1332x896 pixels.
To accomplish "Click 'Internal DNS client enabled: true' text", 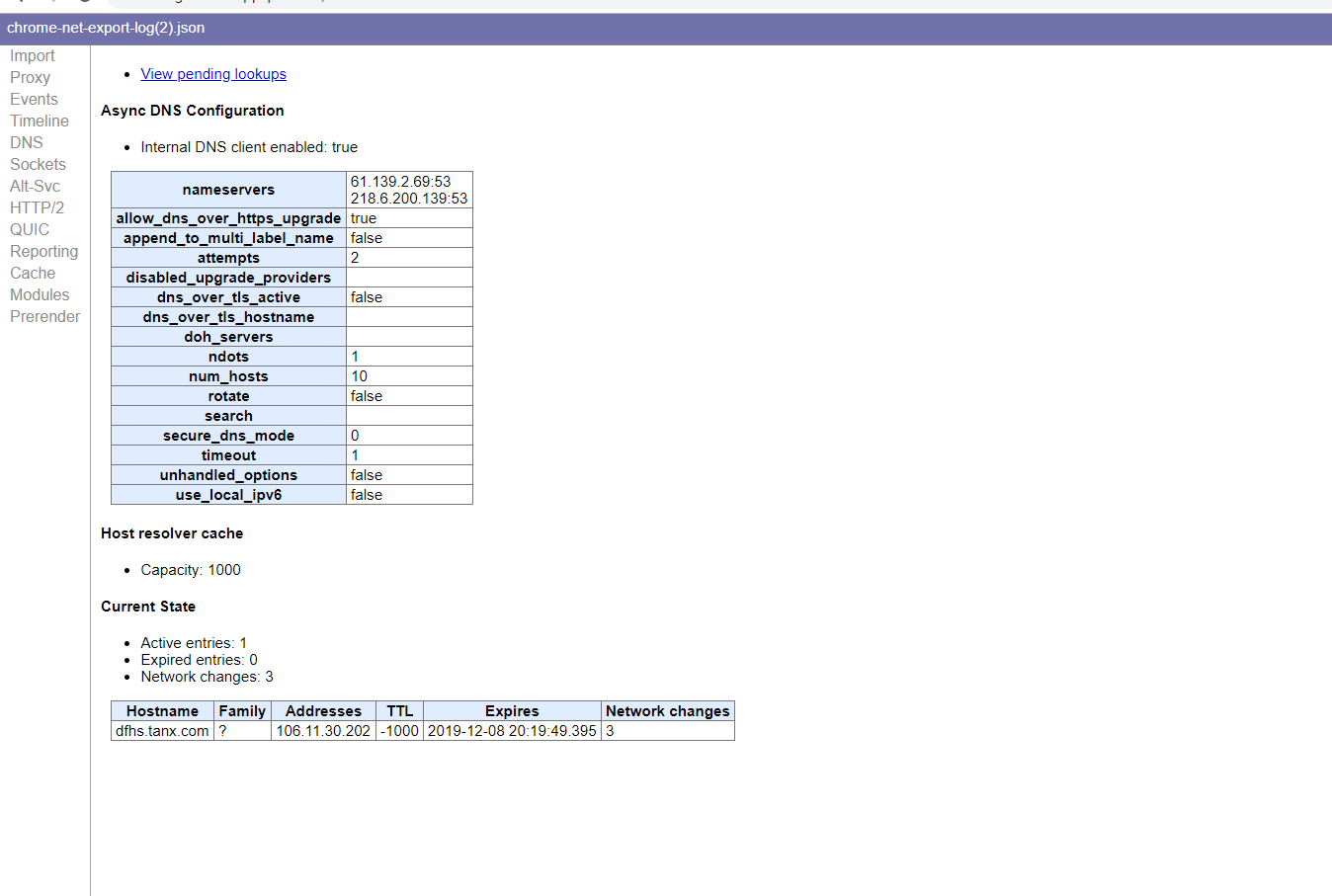I will tap(249, 147).
